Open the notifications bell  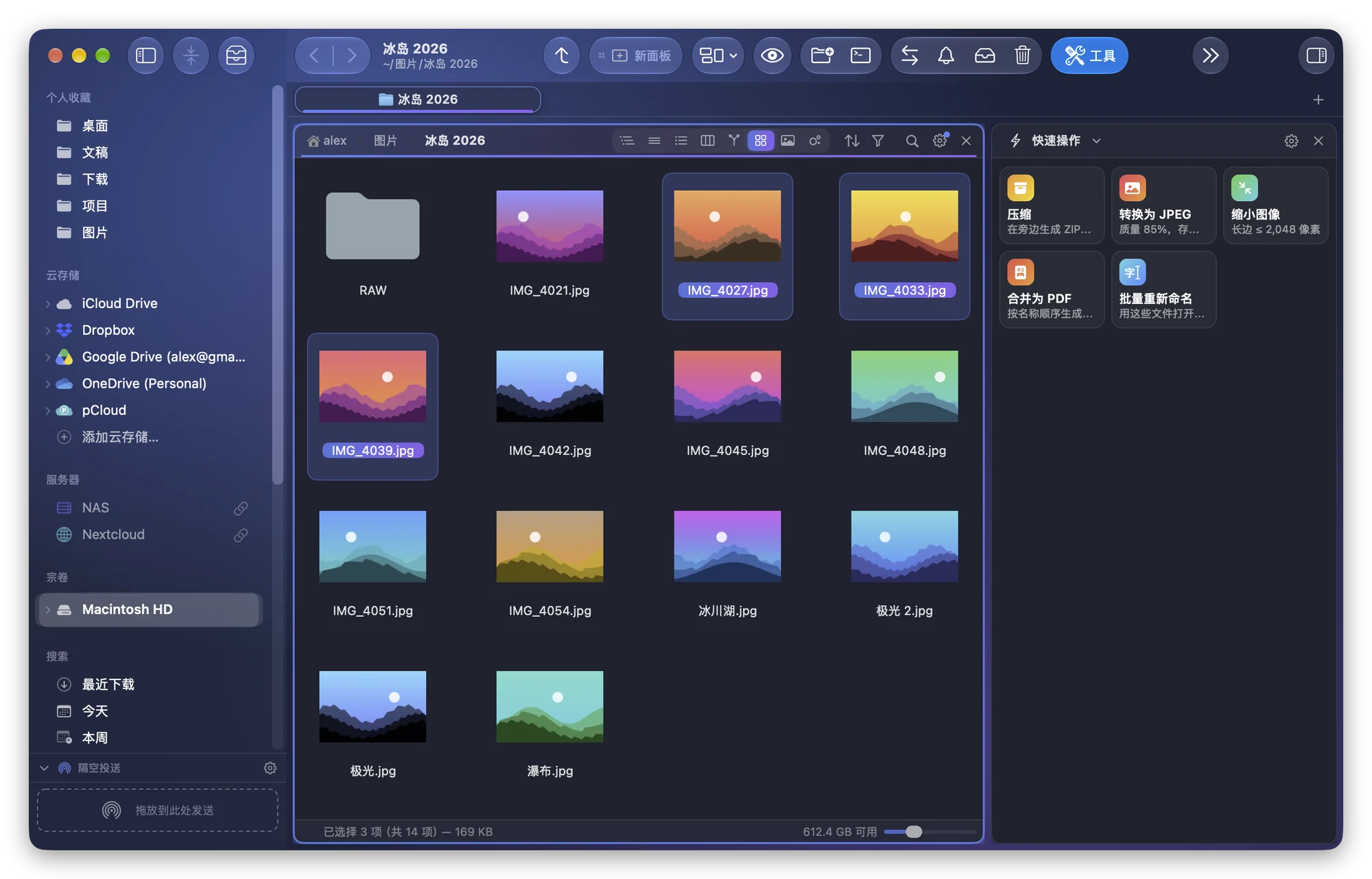946,56
